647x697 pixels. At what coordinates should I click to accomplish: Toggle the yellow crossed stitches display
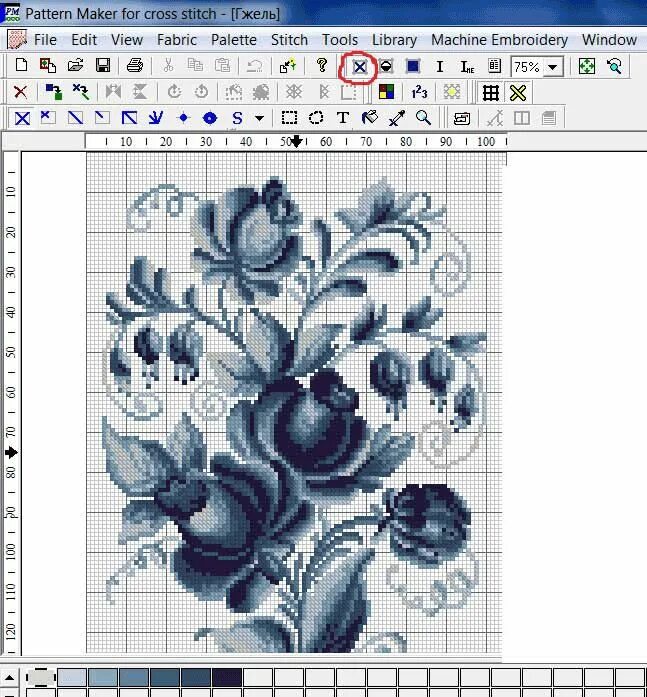[518, 93]
